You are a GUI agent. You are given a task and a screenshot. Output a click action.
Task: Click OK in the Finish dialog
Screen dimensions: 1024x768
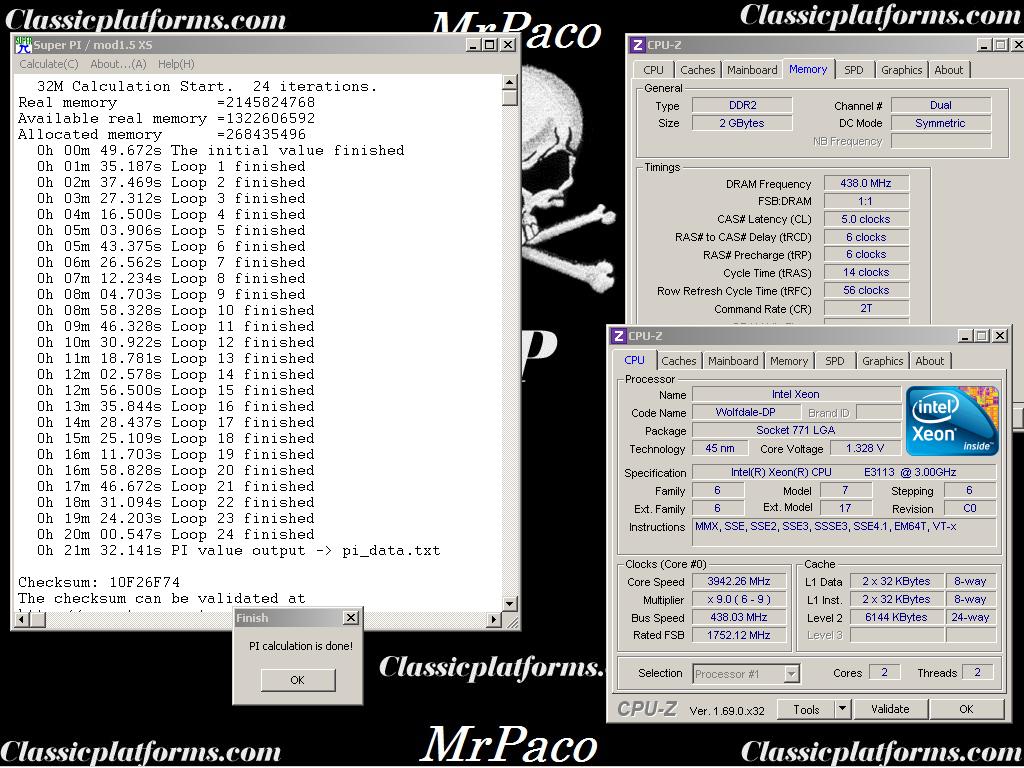click(298, 680)
